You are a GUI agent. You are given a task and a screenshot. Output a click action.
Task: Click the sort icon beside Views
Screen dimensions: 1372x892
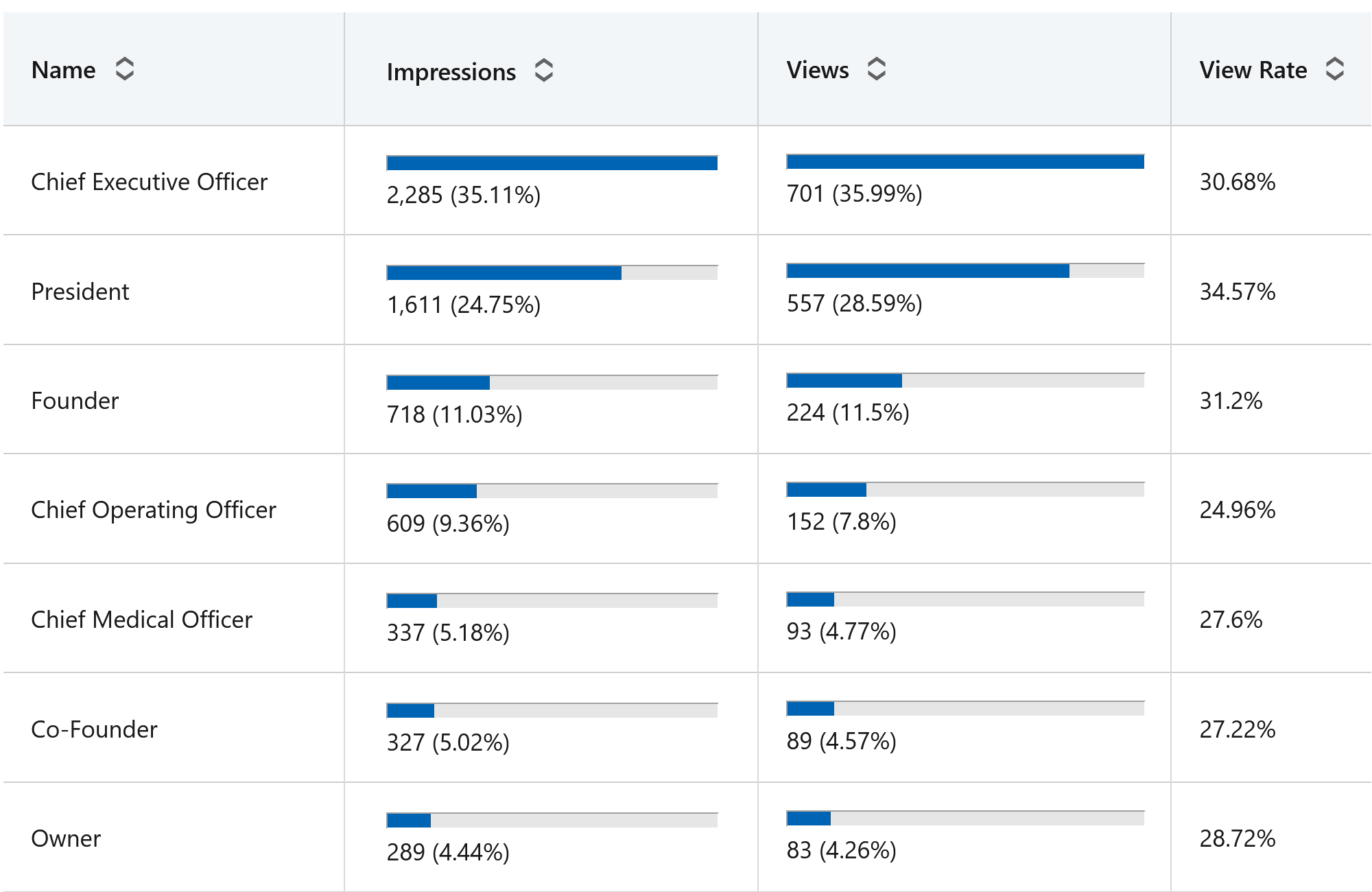pyautogui.click(x=876, y=69)
